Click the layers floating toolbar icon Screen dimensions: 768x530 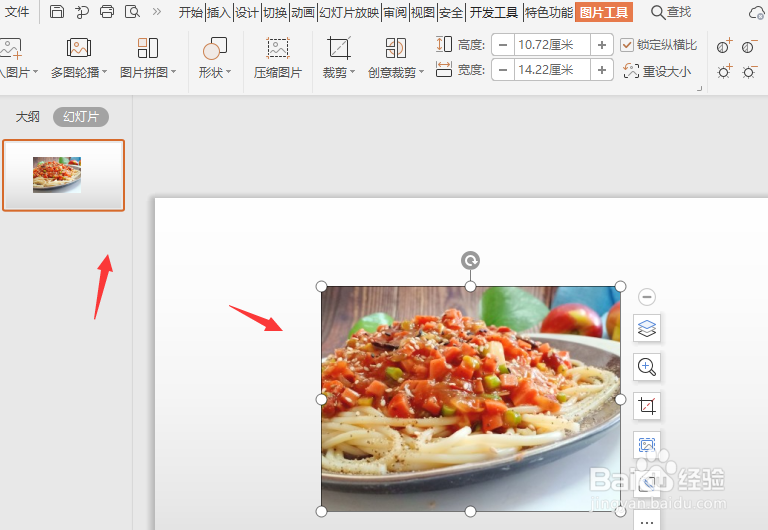click(x=647, y=328)
